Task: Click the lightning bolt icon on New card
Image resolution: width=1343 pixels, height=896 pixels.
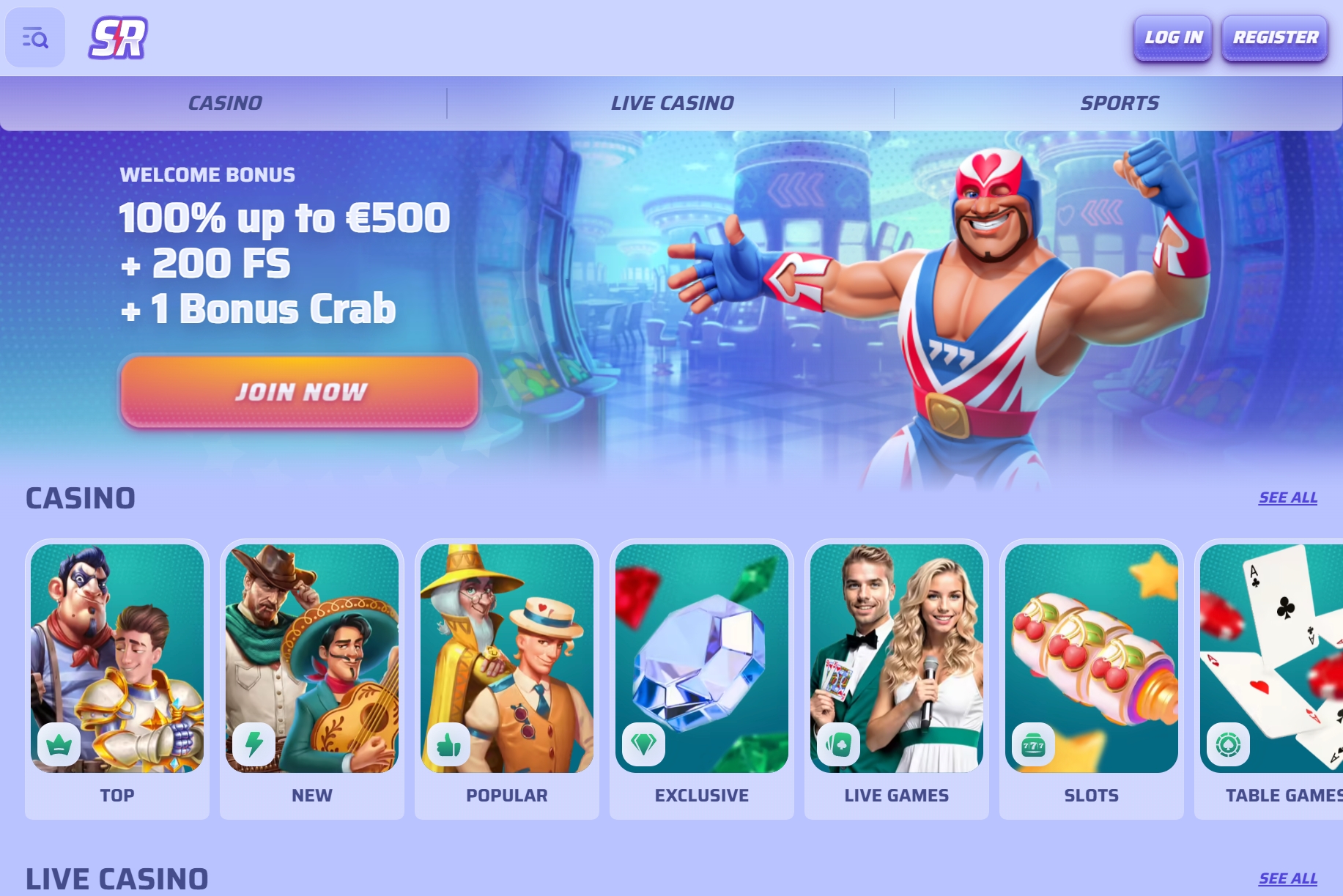Action: 254,744
